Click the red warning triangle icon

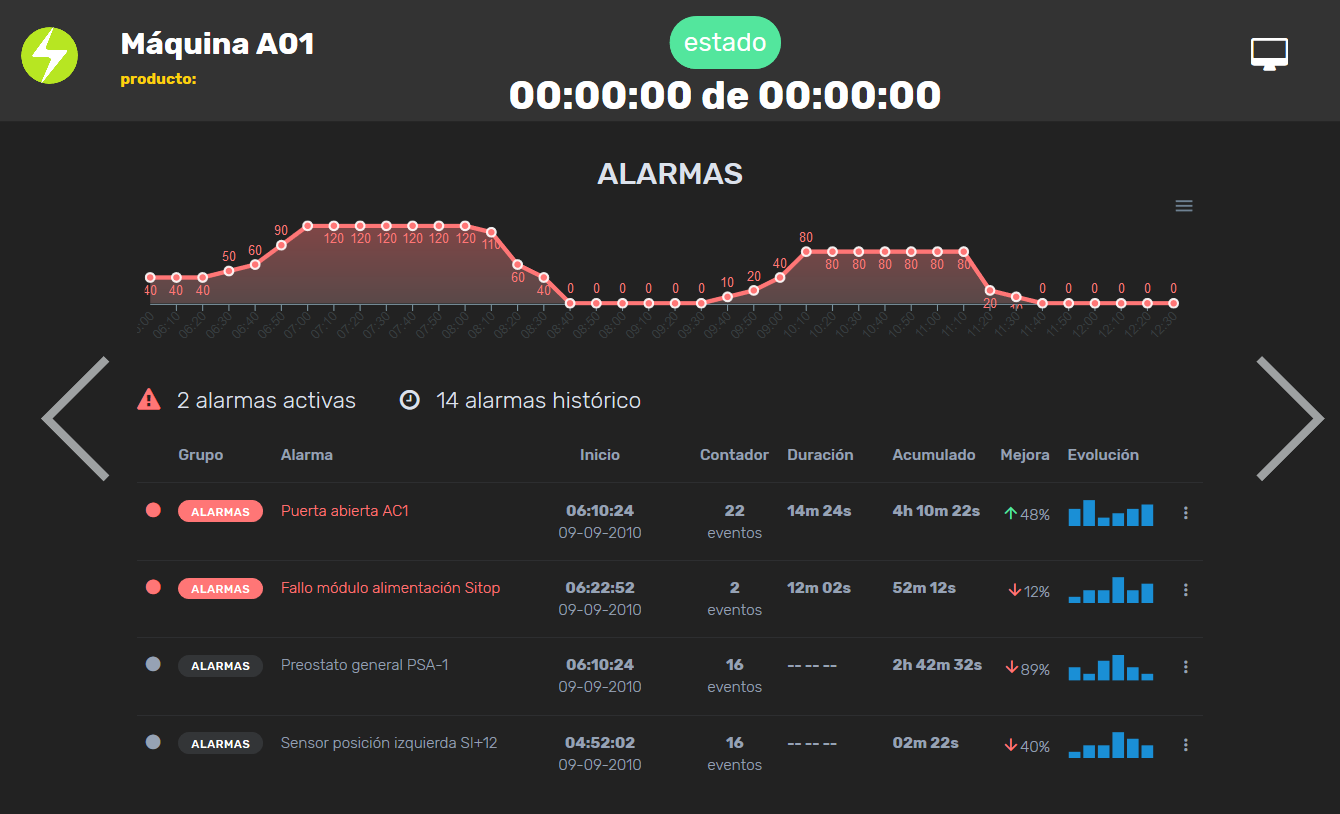pos(149,400)
